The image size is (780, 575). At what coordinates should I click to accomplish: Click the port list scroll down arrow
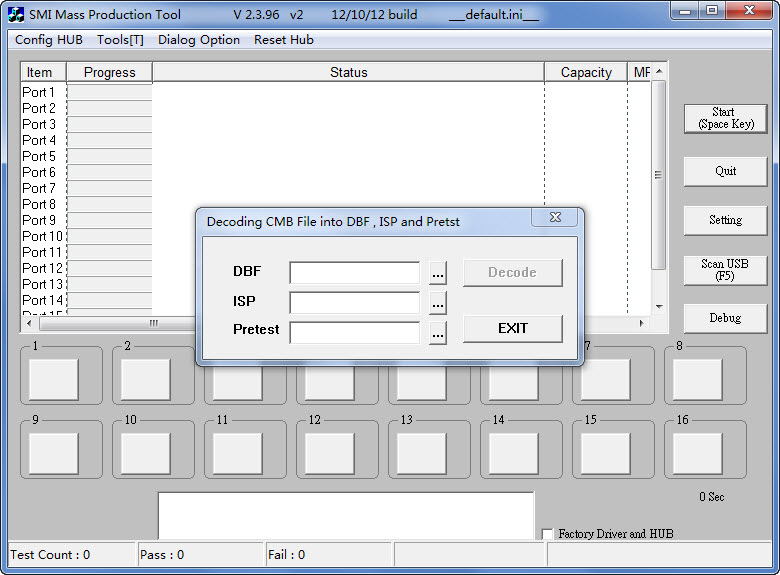pyautogui.click(x=659, y=307)
